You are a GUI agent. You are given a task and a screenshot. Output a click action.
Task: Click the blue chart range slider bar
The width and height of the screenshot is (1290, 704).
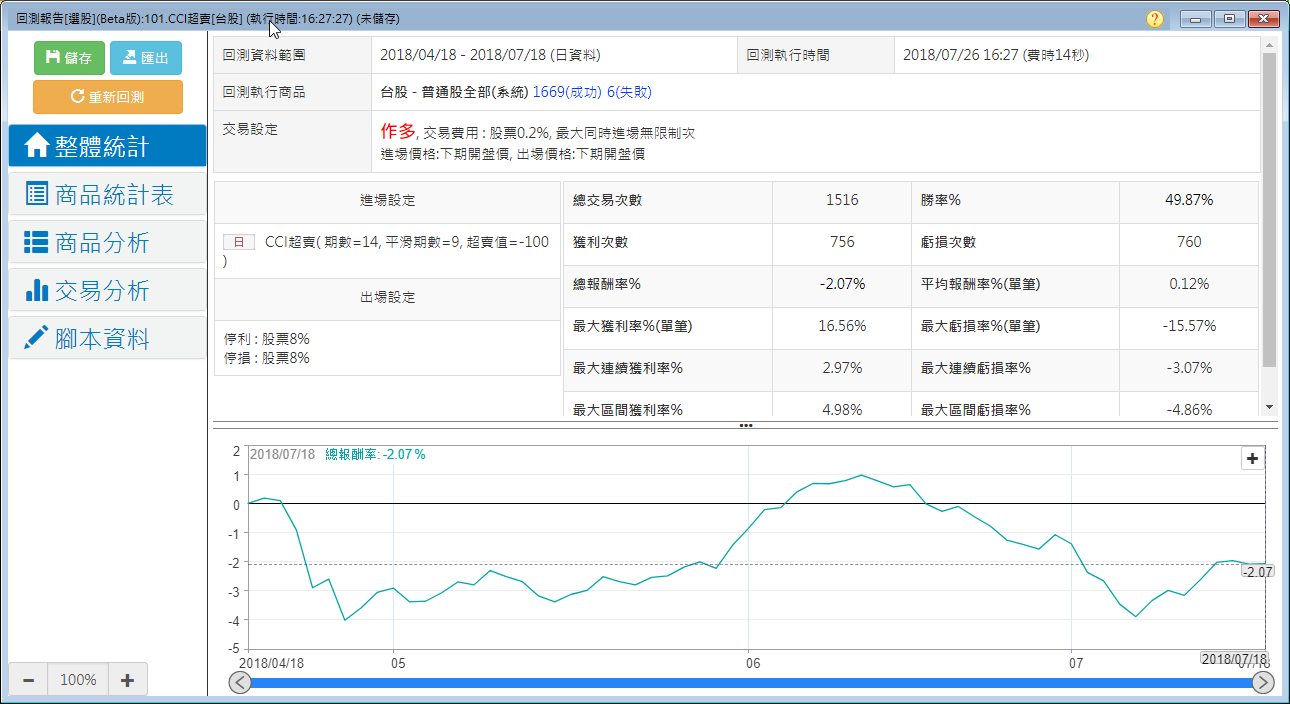point(750,683)
